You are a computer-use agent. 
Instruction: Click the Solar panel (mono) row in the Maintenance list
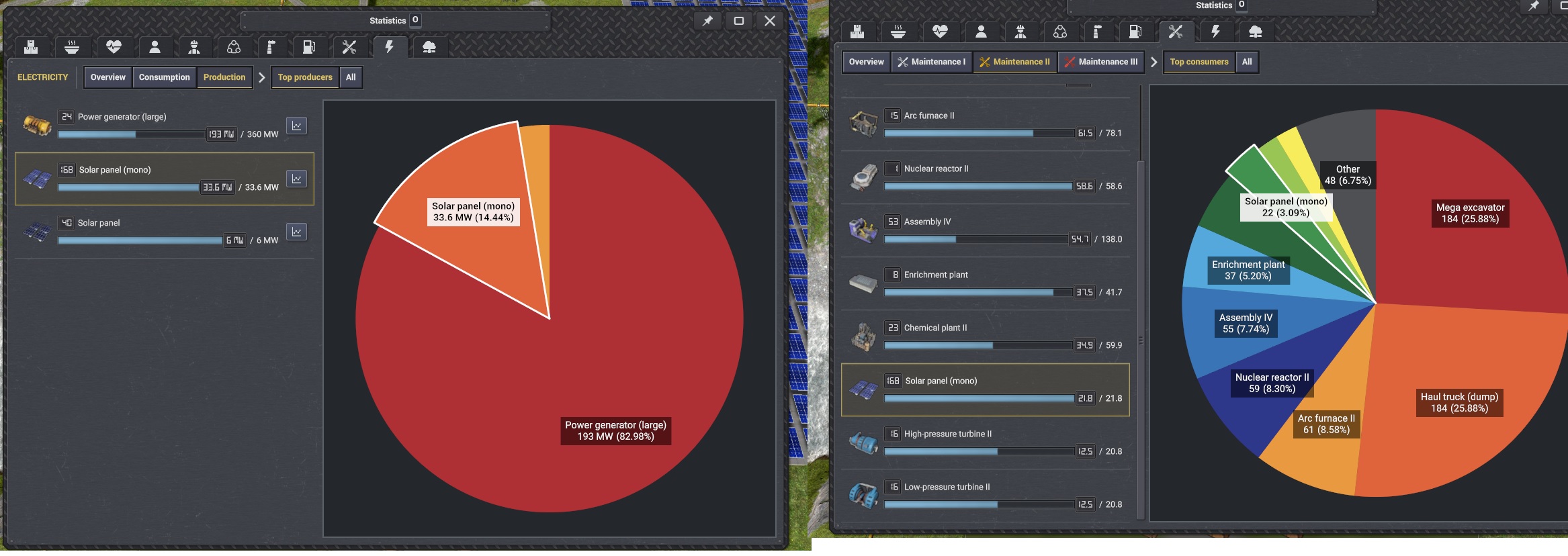986,390
